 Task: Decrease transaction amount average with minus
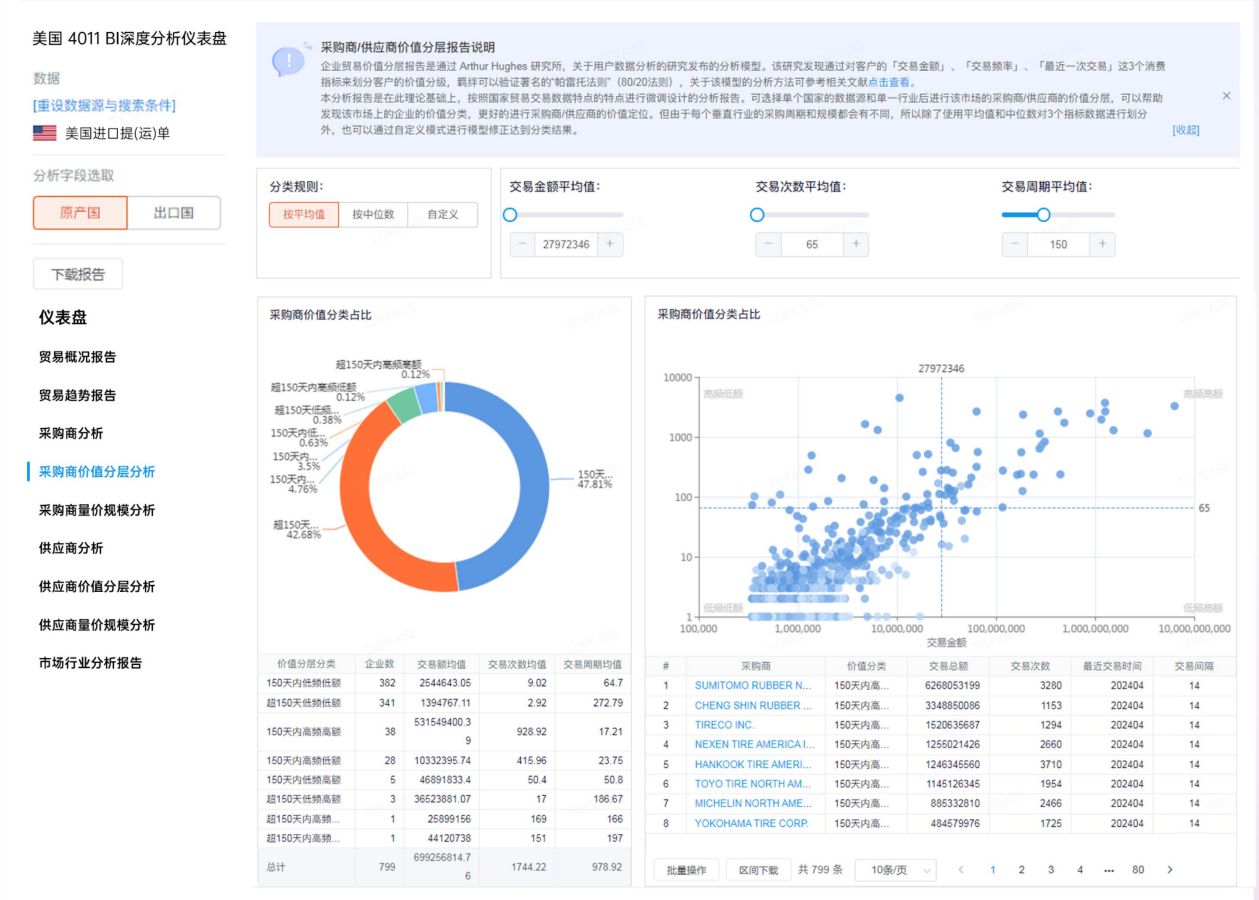click(522, 244)
